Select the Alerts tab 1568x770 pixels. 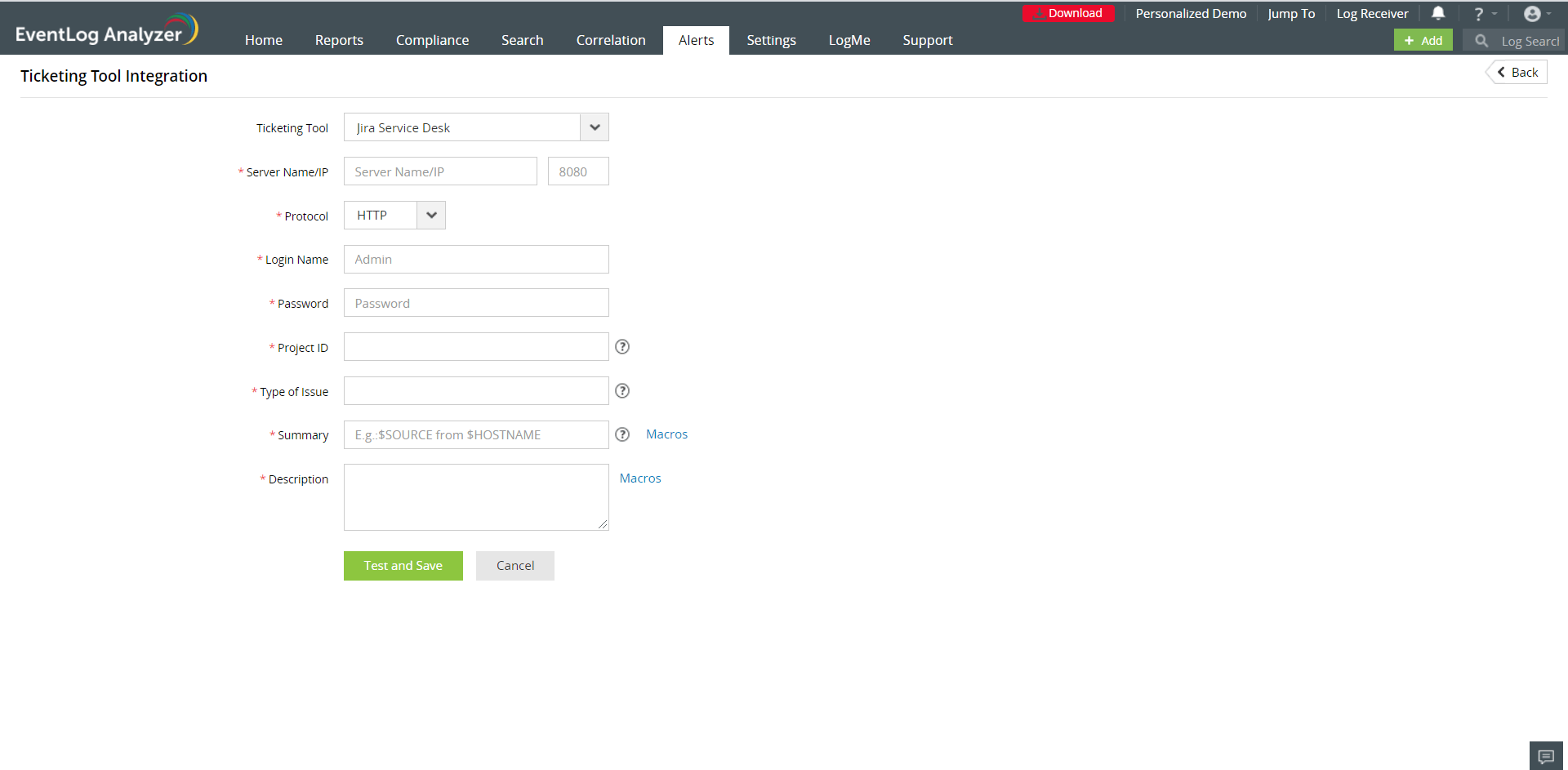click(x=696, y=40)
